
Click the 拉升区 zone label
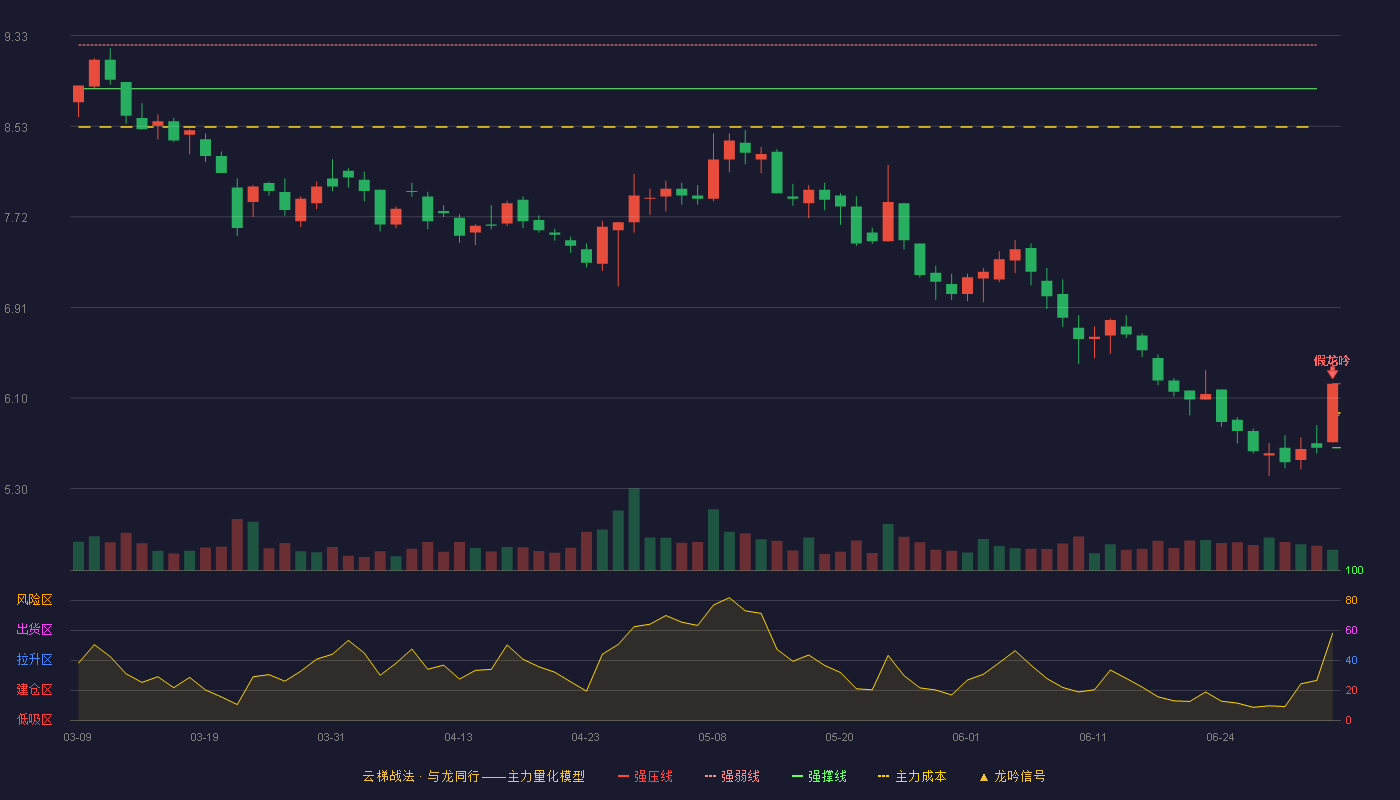35,660
